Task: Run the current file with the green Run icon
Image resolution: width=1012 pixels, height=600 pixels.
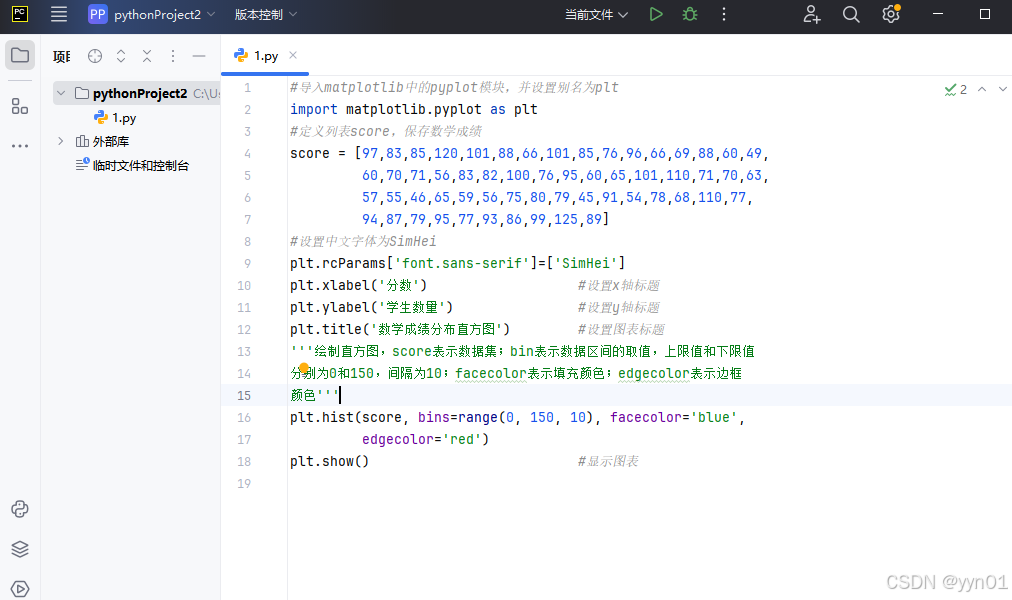Action: (x=656, y=14)
